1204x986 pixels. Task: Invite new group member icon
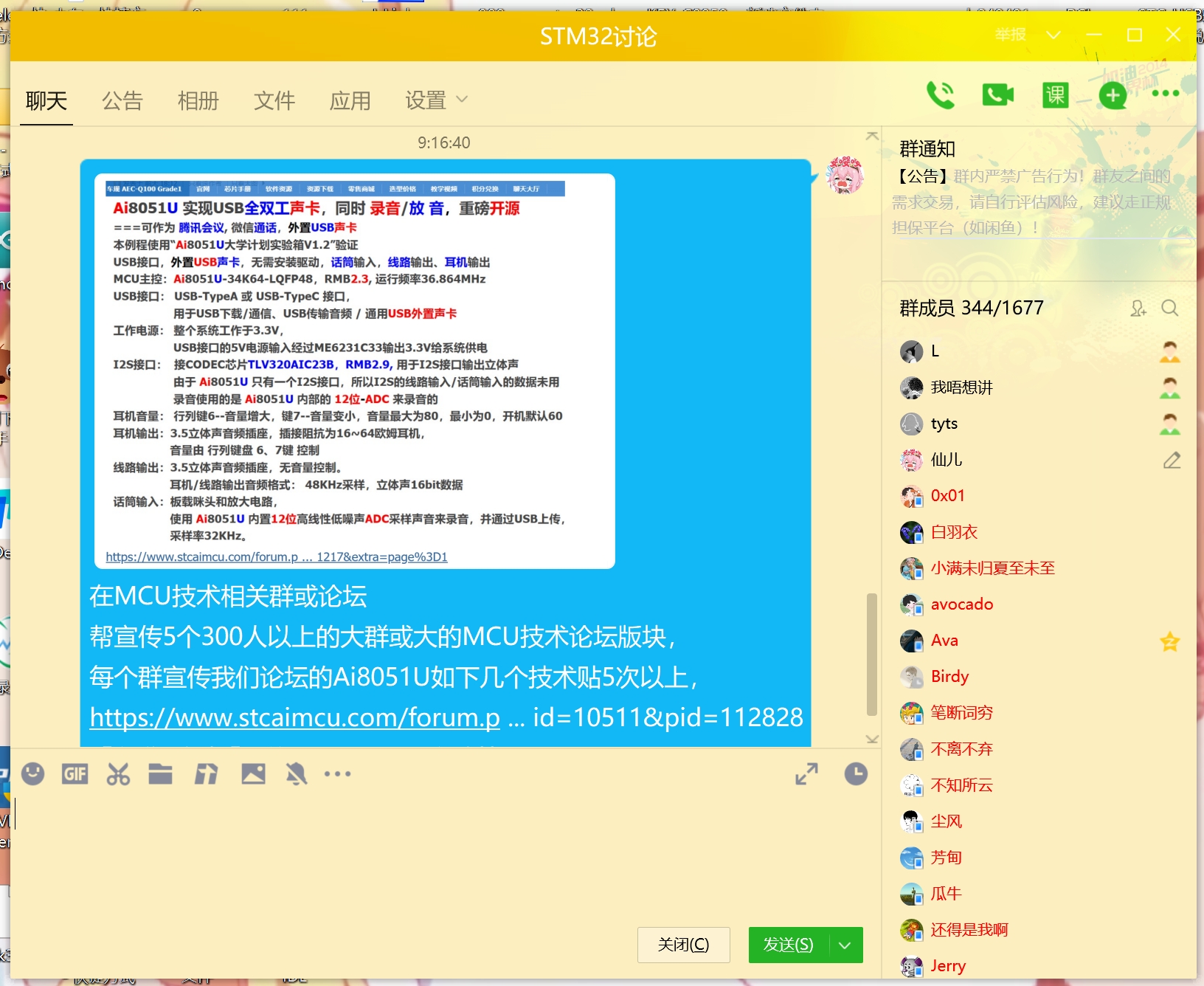click(x=1138, y=308)
